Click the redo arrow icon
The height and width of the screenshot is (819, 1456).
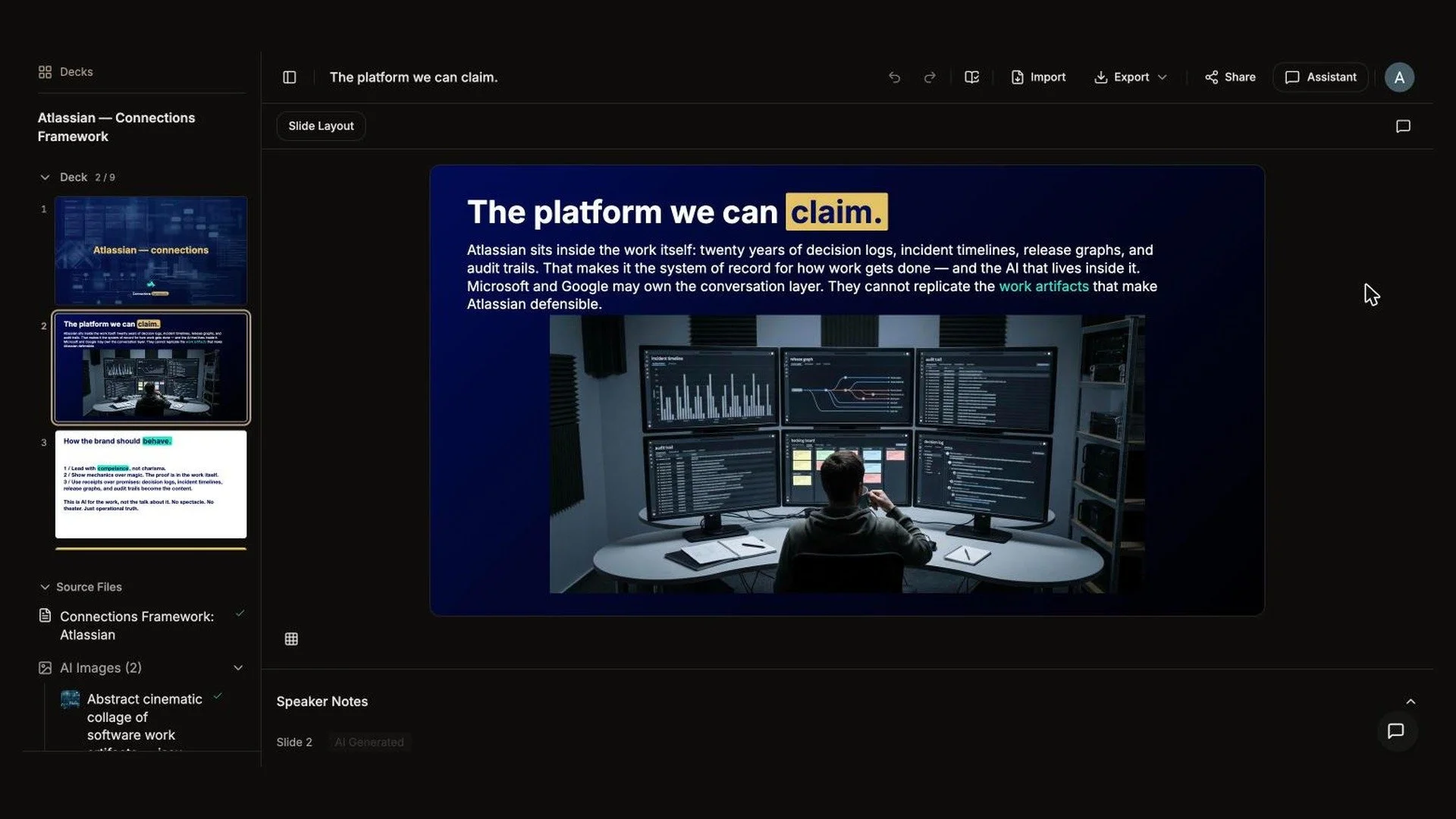pyautogui.click(x=930, y=77)
